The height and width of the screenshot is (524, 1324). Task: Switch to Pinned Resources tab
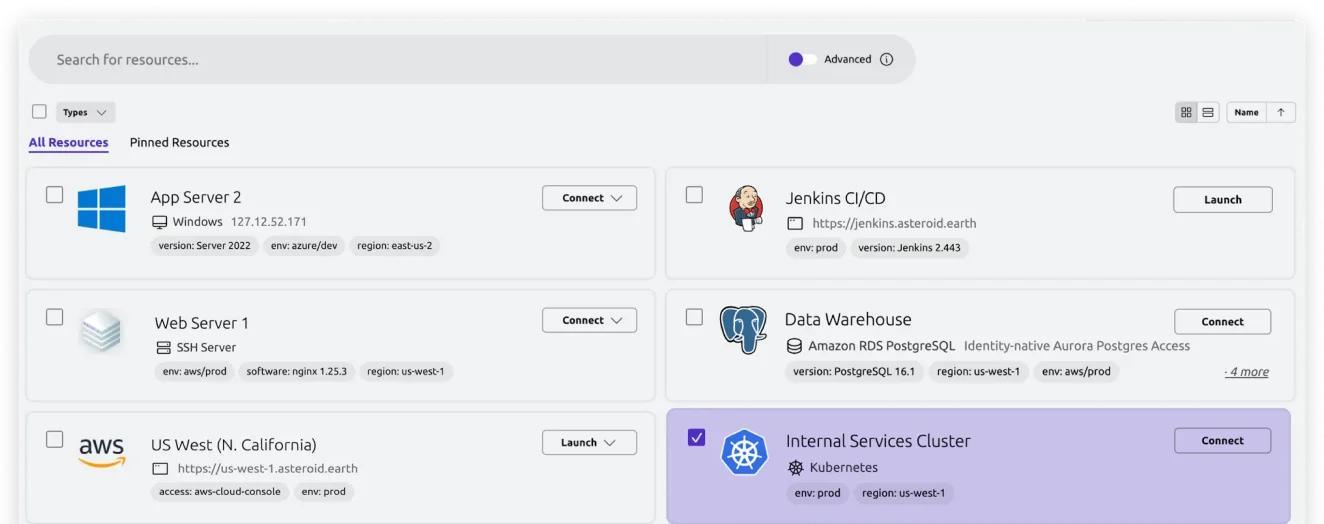(x=179, y=143)
